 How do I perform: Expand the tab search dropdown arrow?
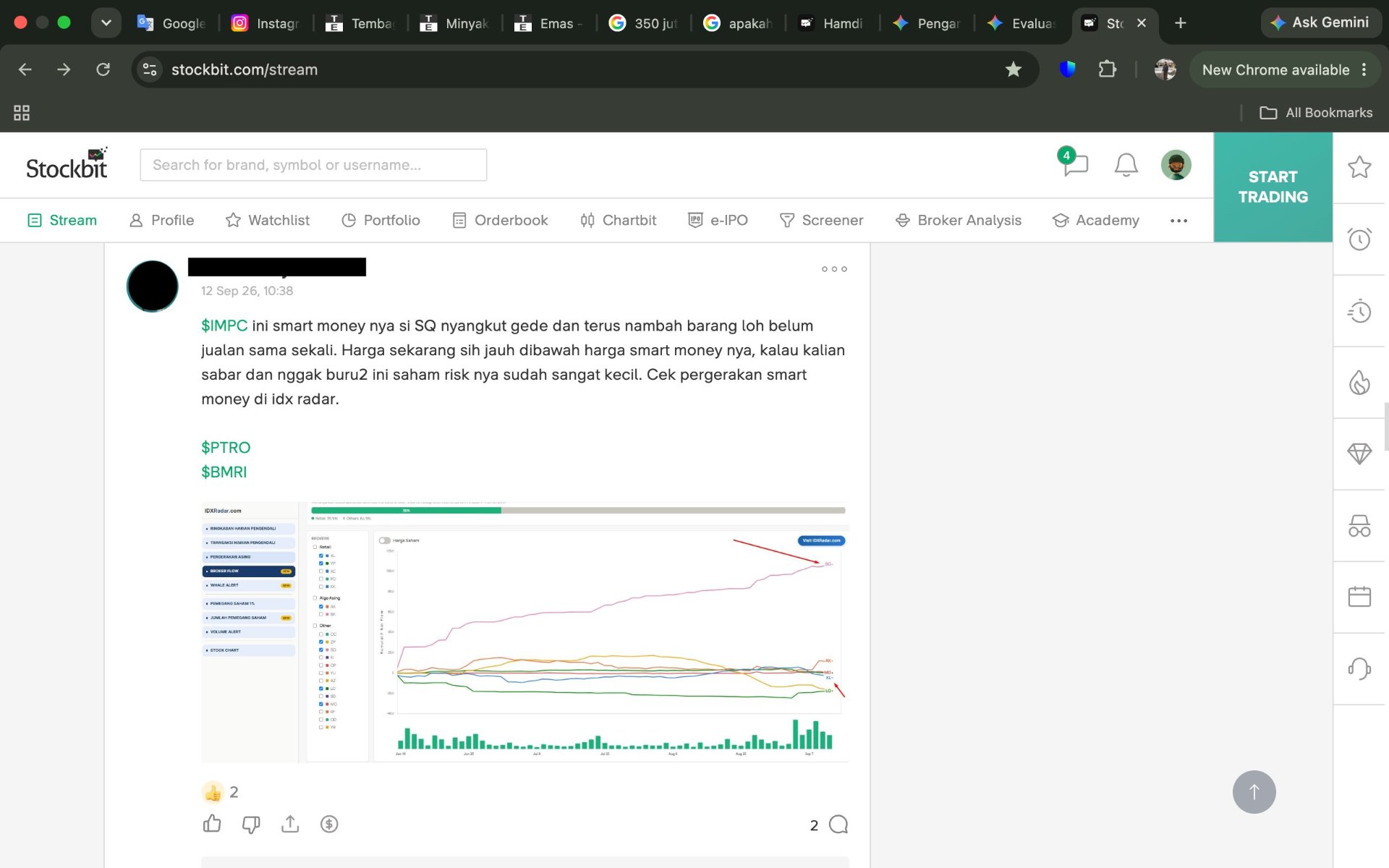pos(106,23)
